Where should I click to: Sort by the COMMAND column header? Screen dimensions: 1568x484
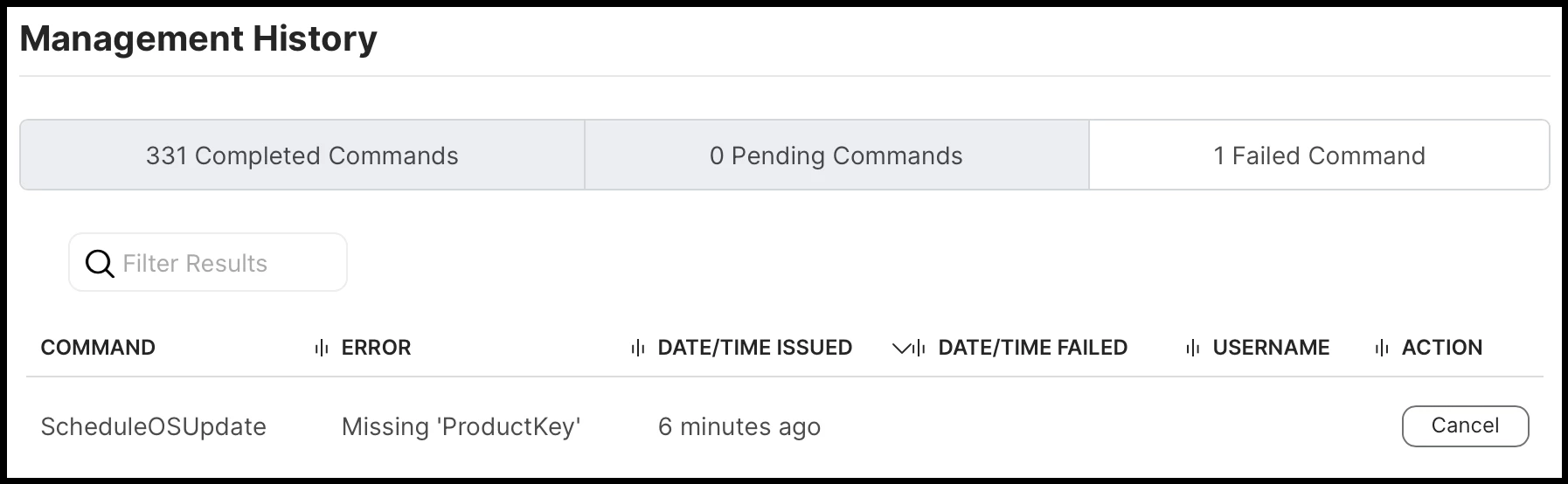98,348
